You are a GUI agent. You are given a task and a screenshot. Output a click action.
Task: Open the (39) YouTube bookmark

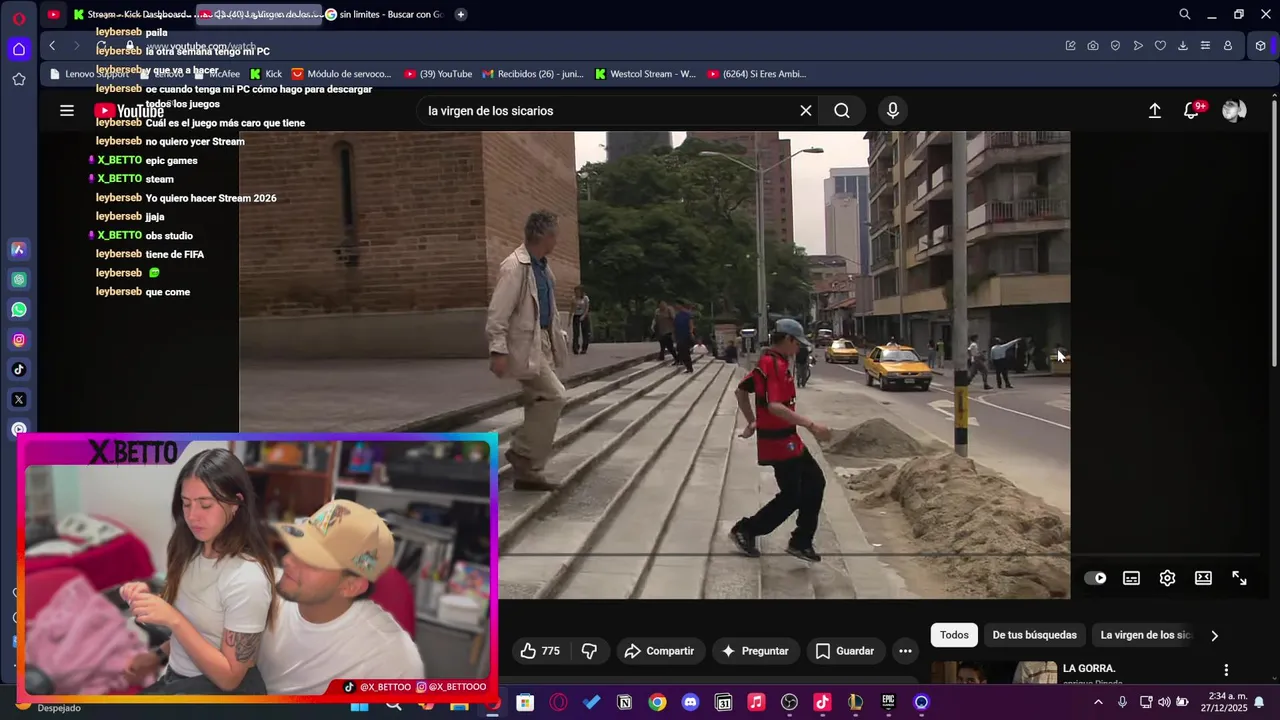tap(438, 74)
